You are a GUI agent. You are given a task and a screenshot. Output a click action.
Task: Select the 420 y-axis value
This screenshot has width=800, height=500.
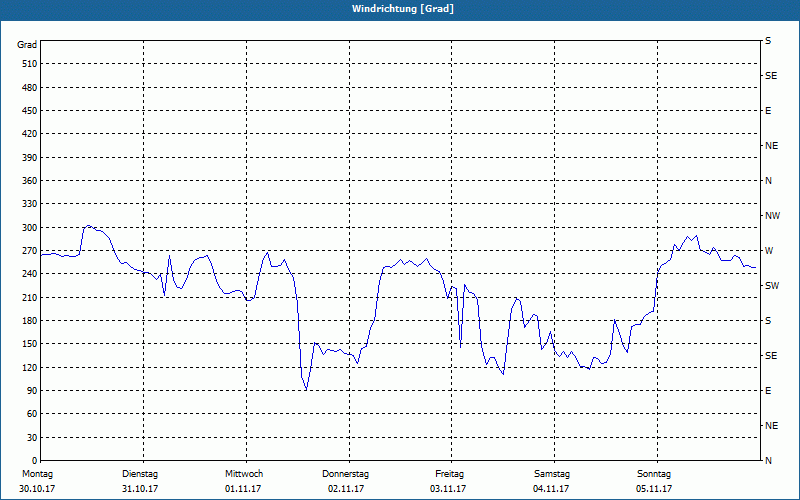[x=30, y=134]
